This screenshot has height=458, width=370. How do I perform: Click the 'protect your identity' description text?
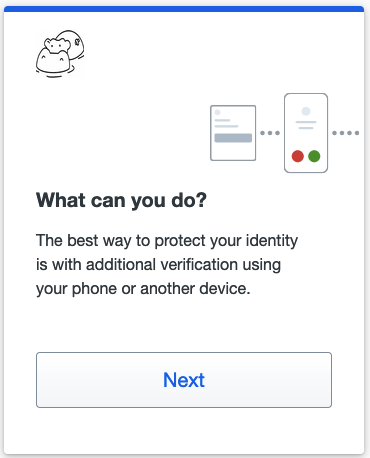[x=226, y=241]
